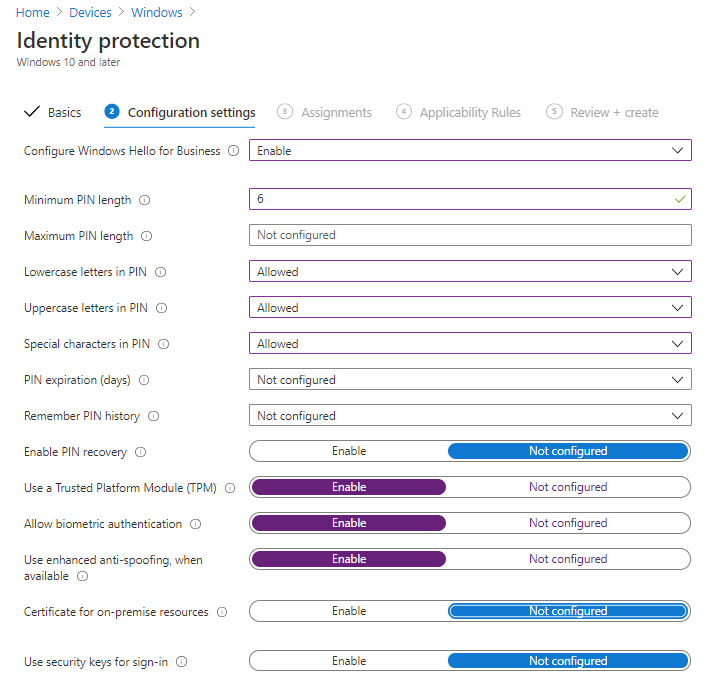
Task: Click info icon beside Allow biometric authentication
Action: pyautogui.click(x=195, y=524)
